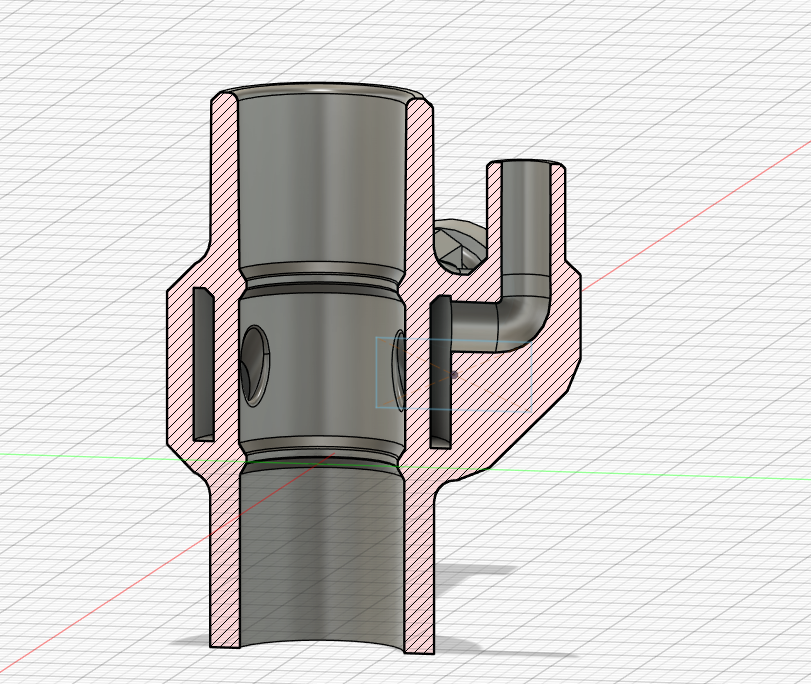Click the lower groove ring inside the bore
811x684 pixels.
[321, 452]
